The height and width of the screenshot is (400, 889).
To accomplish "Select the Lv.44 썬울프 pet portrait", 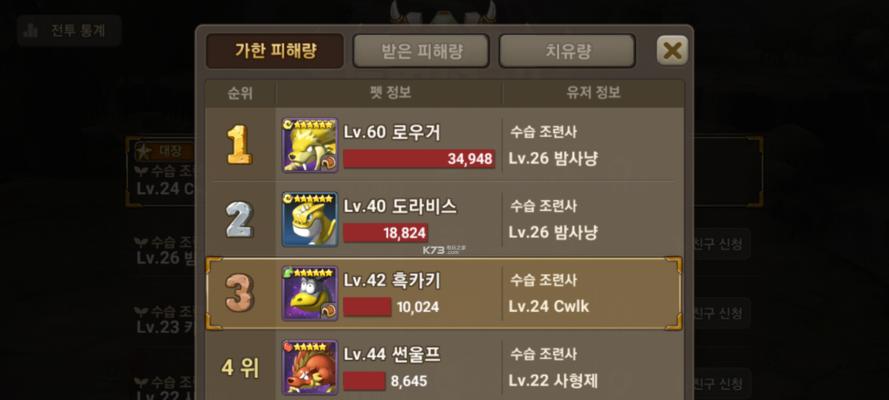I will (310, 367).
